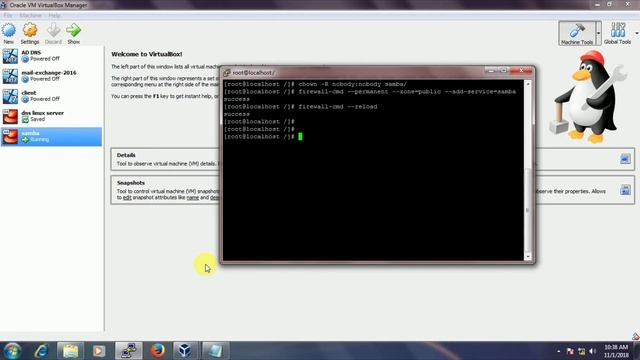The width and height of the screenshot is (640, 360).
Task: Click the mail-exchange-2016 OS icon
Action: 10,76
